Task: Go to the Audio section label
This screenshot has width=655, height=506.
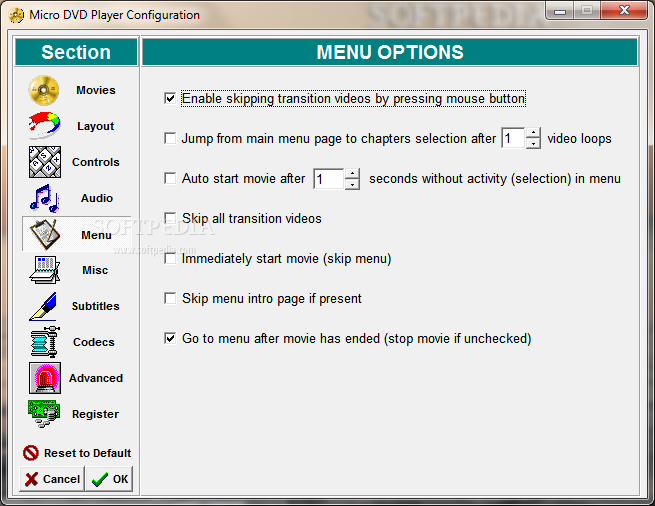Action: pyautogui.click(x=96, y=198)
